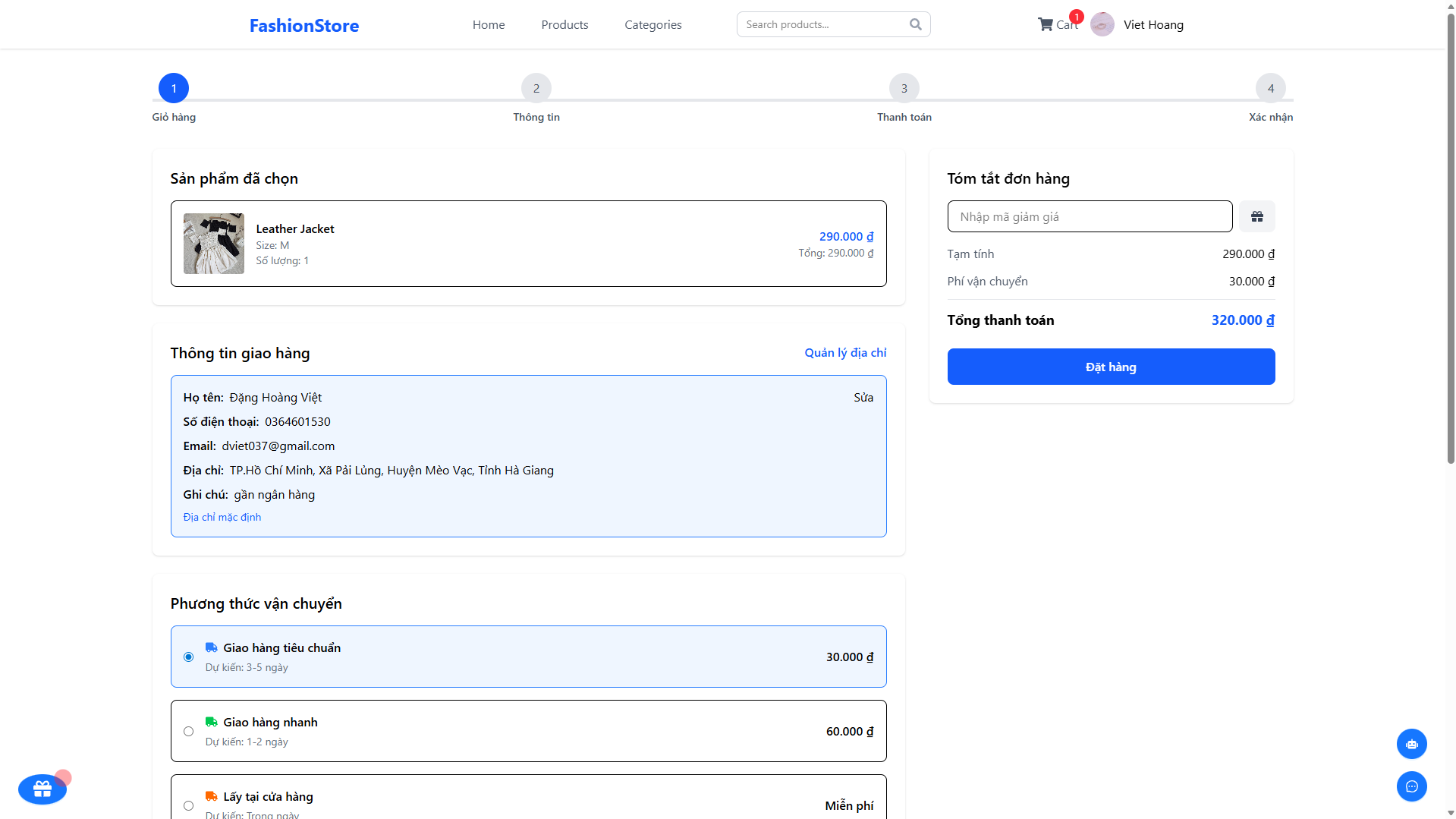Click the standard delivery truck icon
Viewport: 1456px width, 819px height.
click(211, 647)
